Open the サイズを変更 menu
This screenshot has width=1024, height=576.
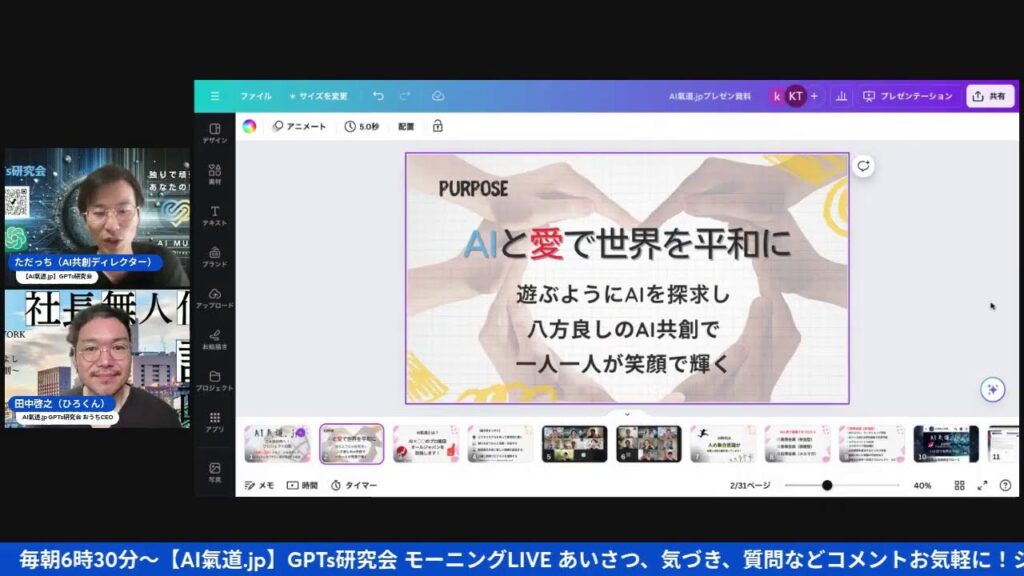[x=318, y=96]
